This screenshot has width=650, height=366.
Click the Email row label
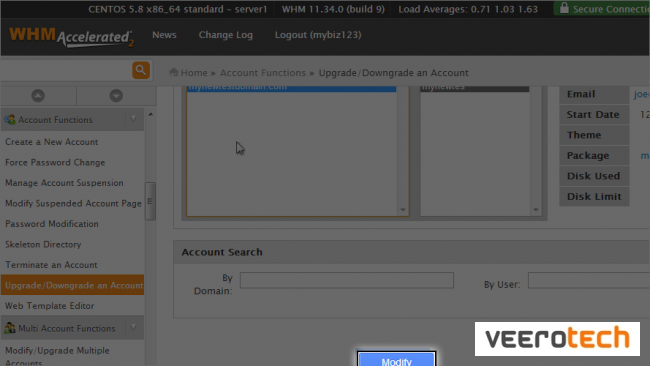click(x=594, y=94)
